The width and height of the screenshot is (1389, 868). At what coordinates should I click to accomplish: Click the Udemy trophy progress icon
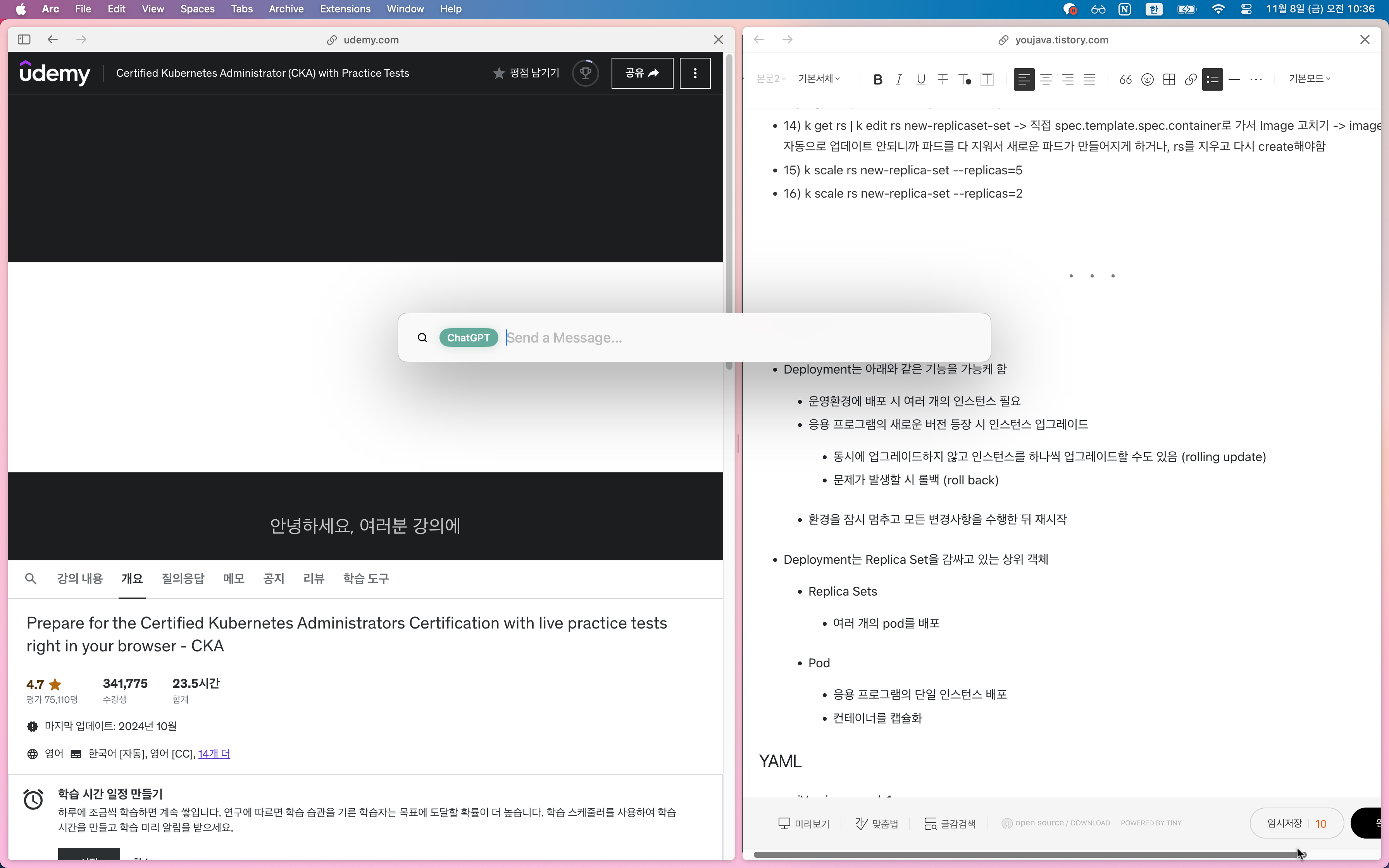586,73
